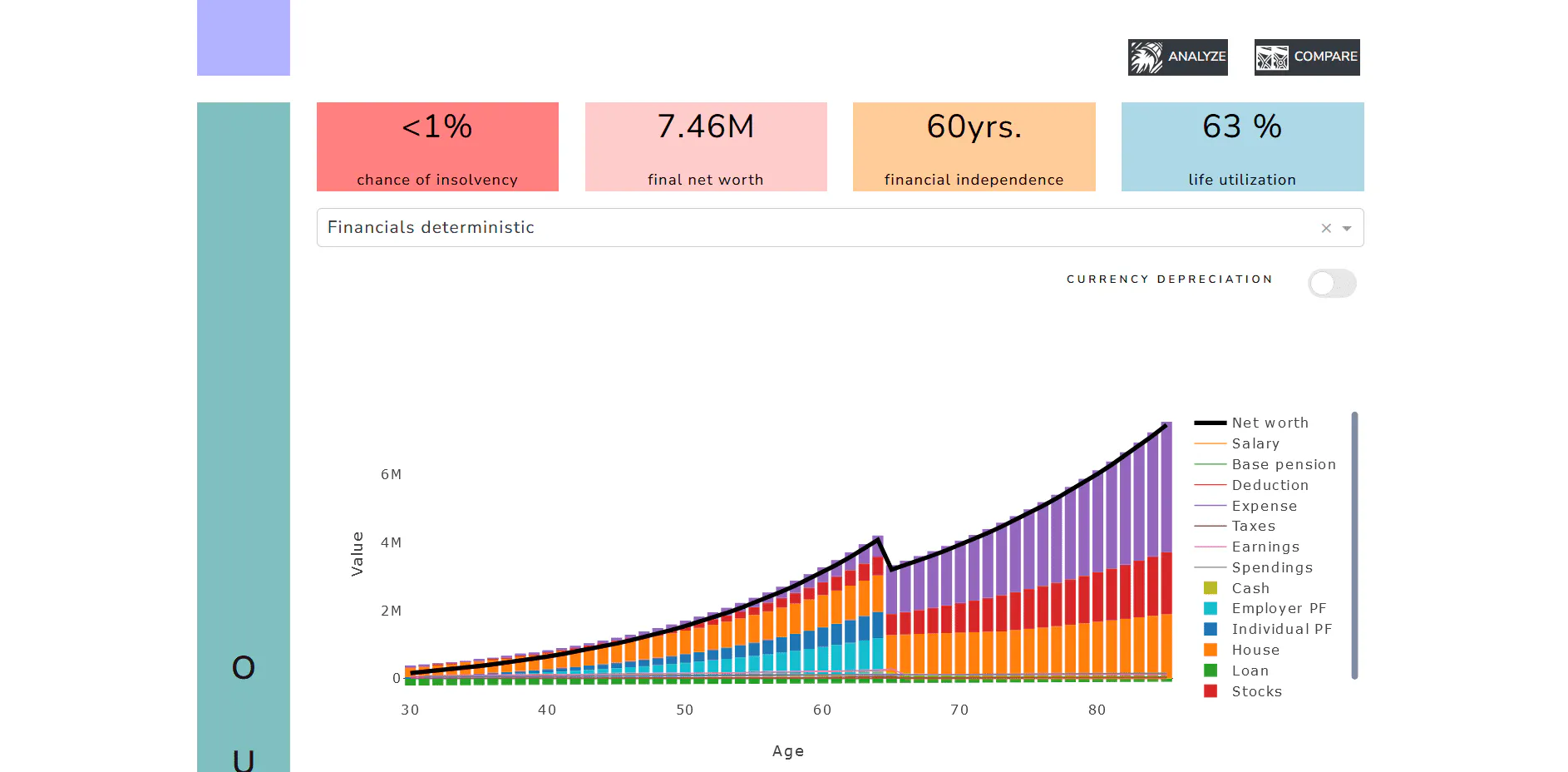Open the Financials deterministic dropdown arrow

(1347, 228)
